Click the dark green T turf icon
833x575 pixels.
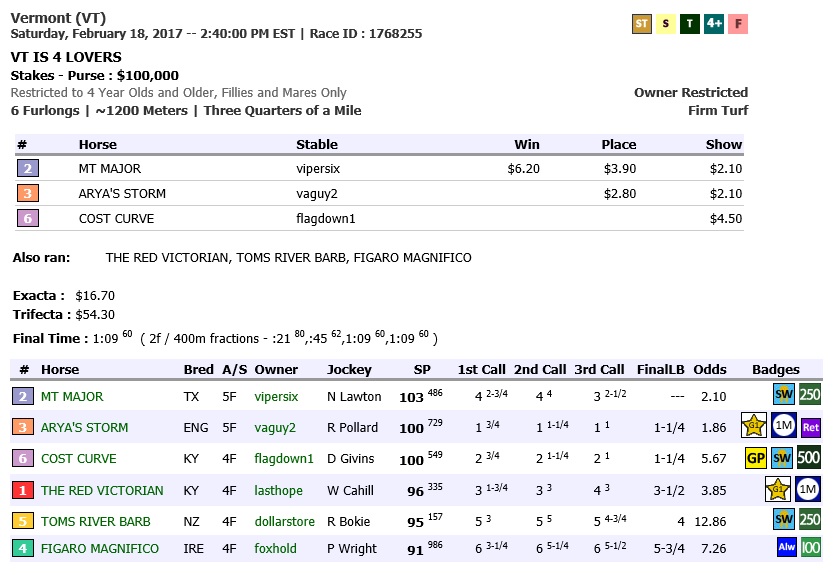coord(690,24)
